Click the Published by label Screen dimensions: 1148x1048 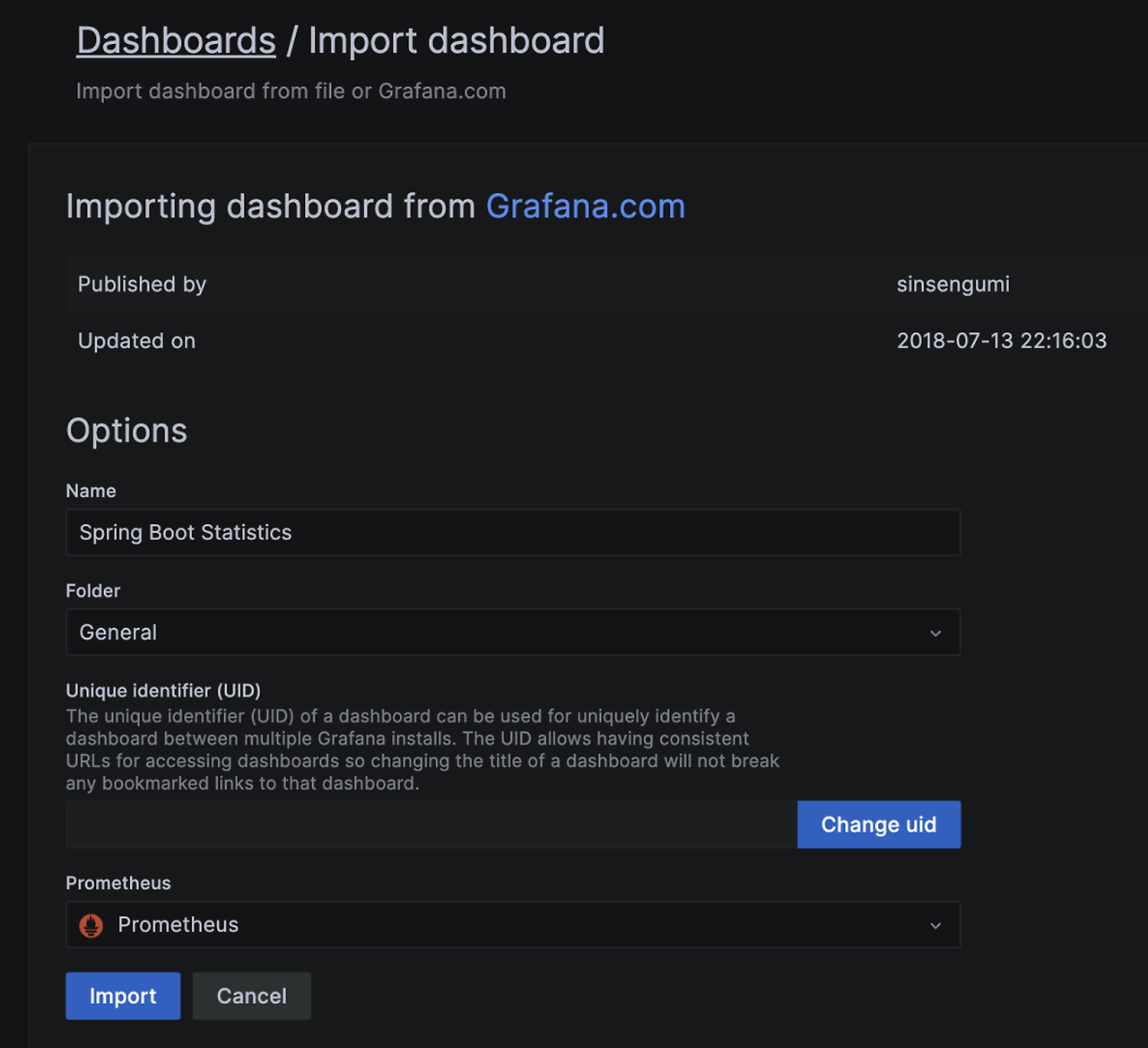pos(142,284)
